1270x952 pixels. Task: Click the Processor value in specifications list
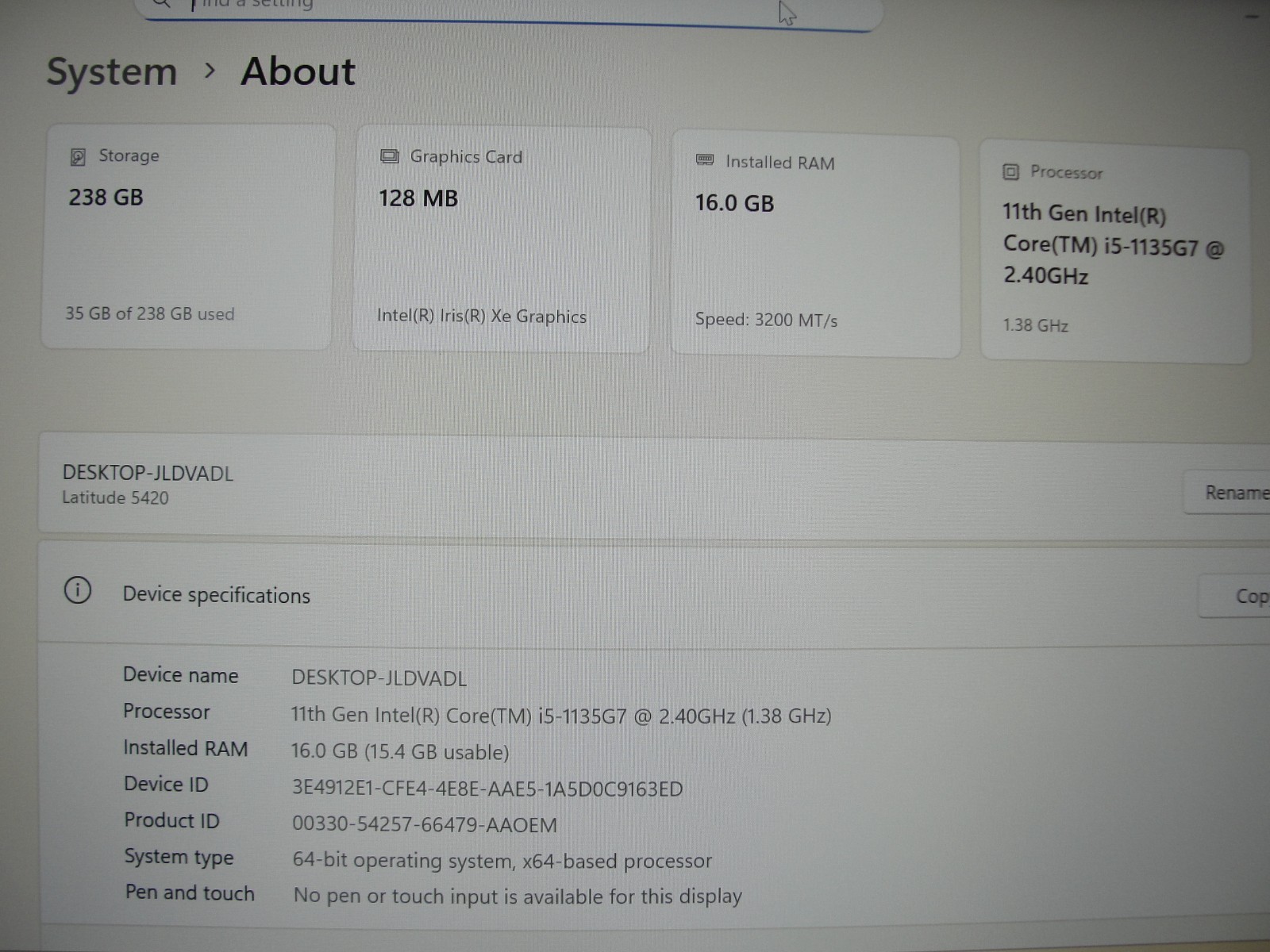[561, 716]
